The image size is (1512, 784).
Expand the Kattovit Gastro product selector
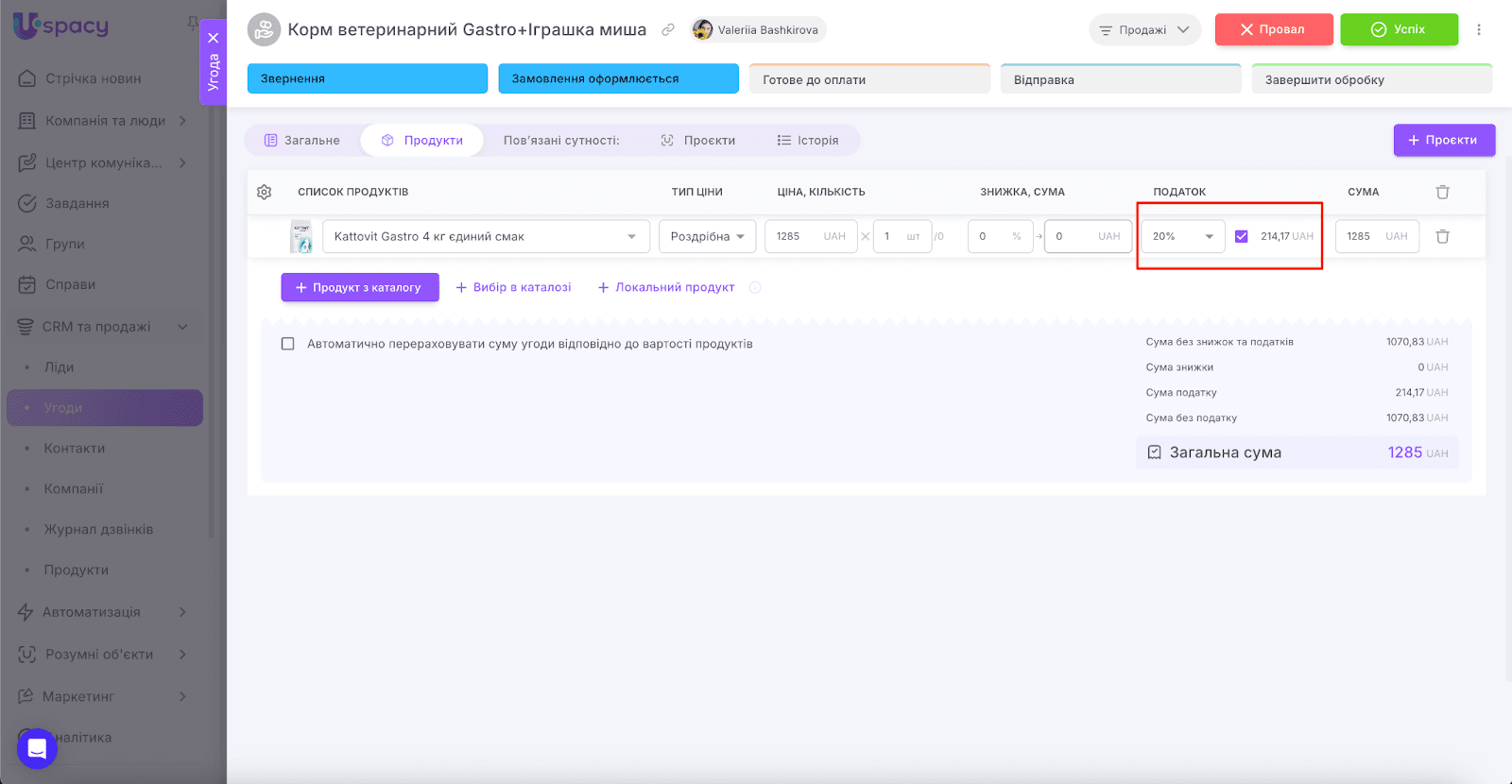pos(486,236)
